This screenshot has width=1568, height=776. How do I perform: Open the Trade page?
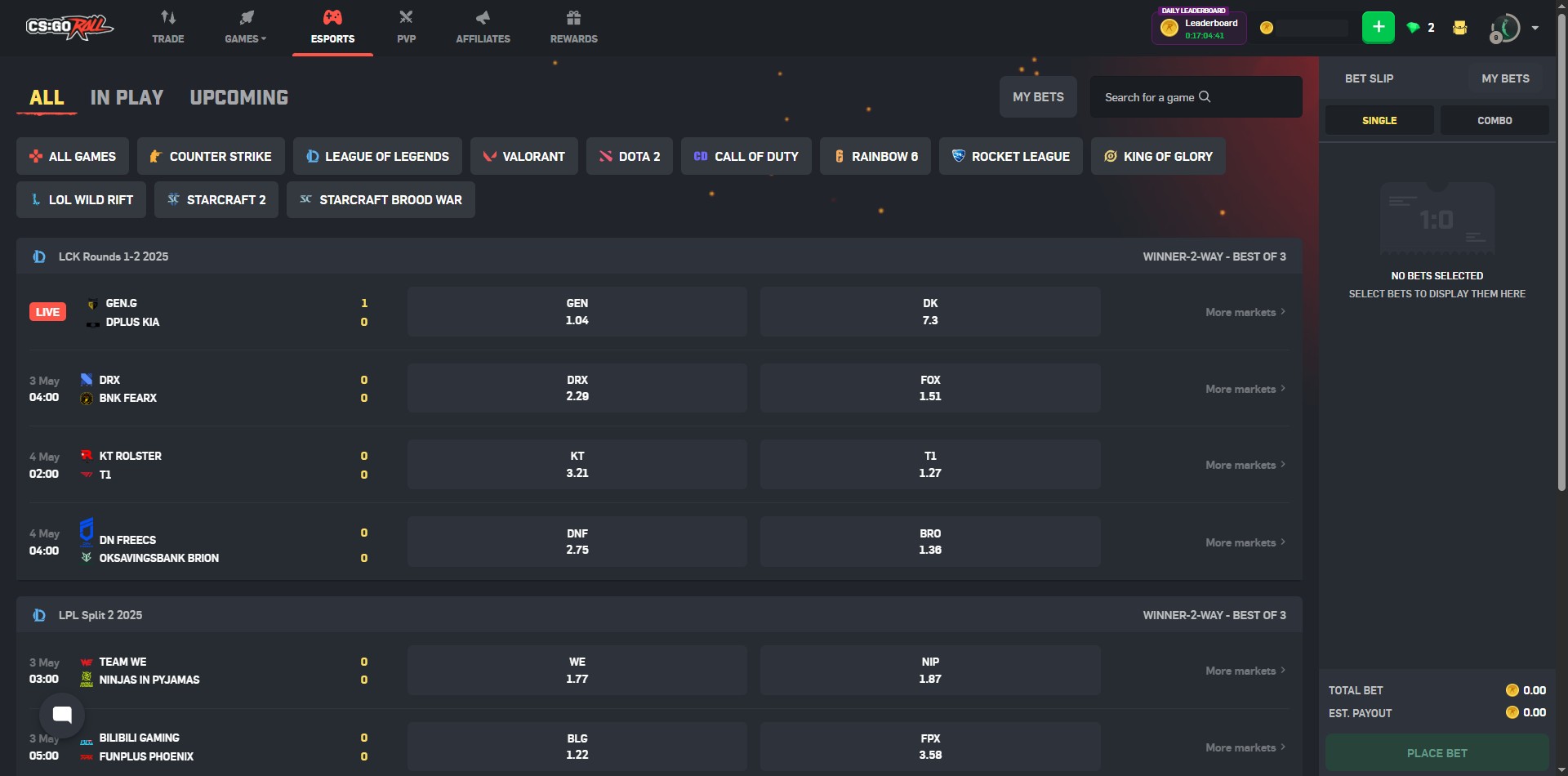pyautogui.click(x=167, y=28)
